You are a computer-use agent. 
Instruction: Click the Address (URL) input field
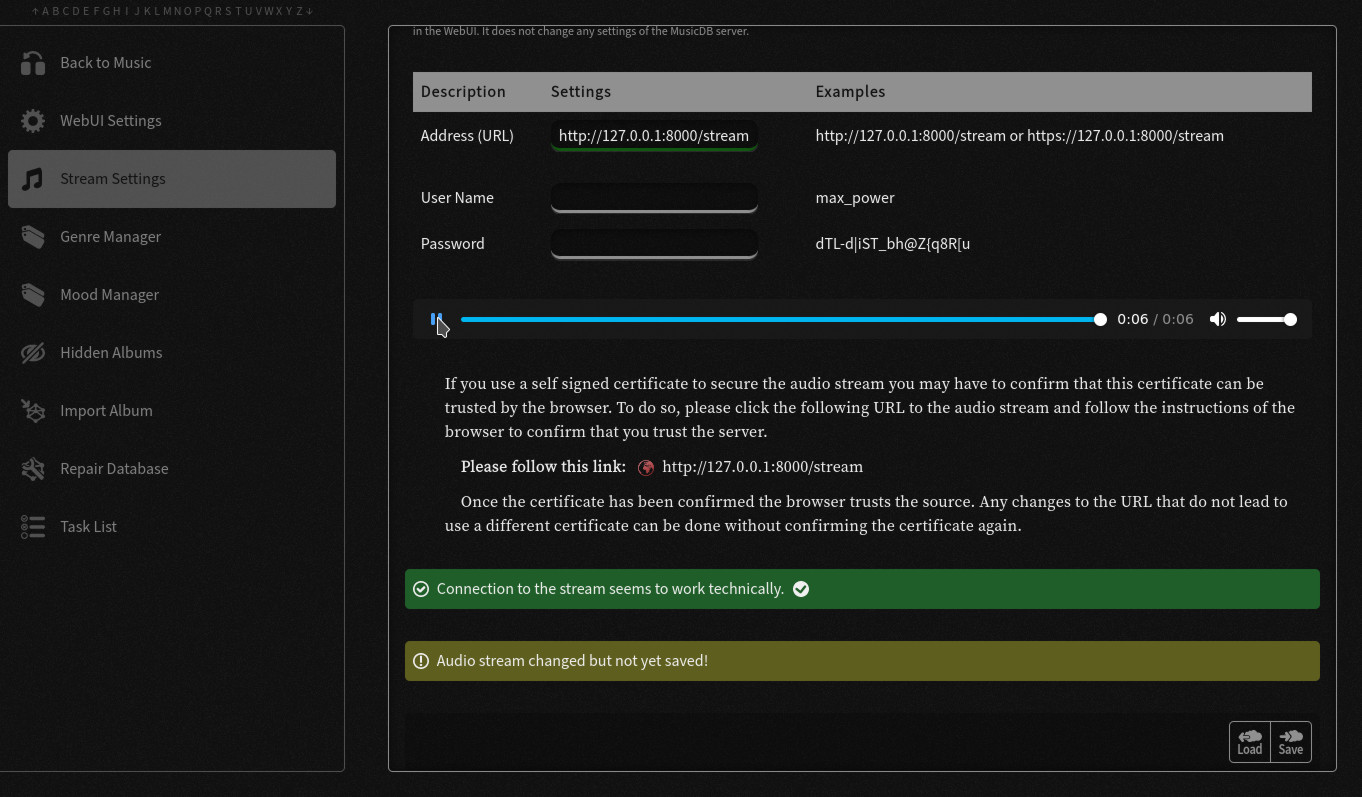coord(653,136)
